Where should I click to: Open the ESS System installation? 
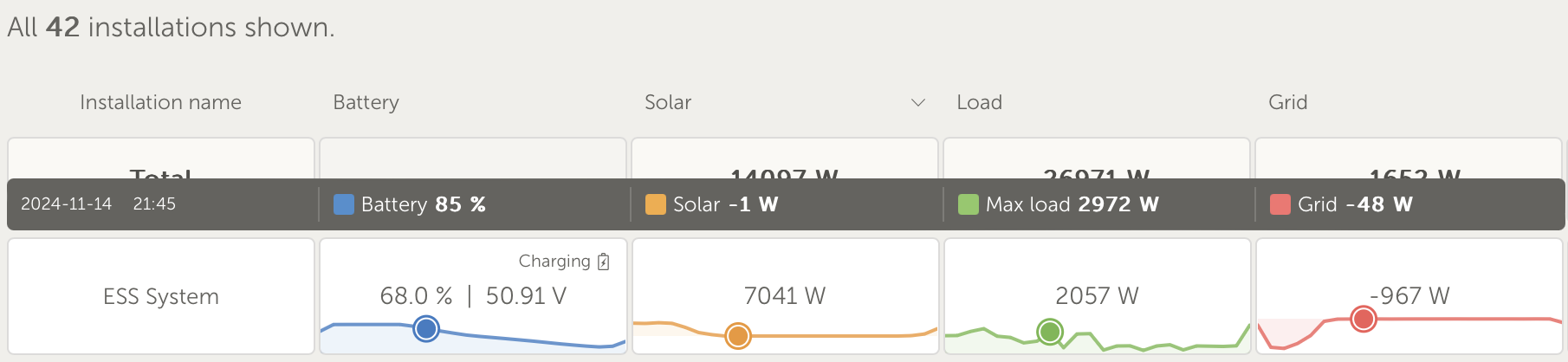pos(161,297)
